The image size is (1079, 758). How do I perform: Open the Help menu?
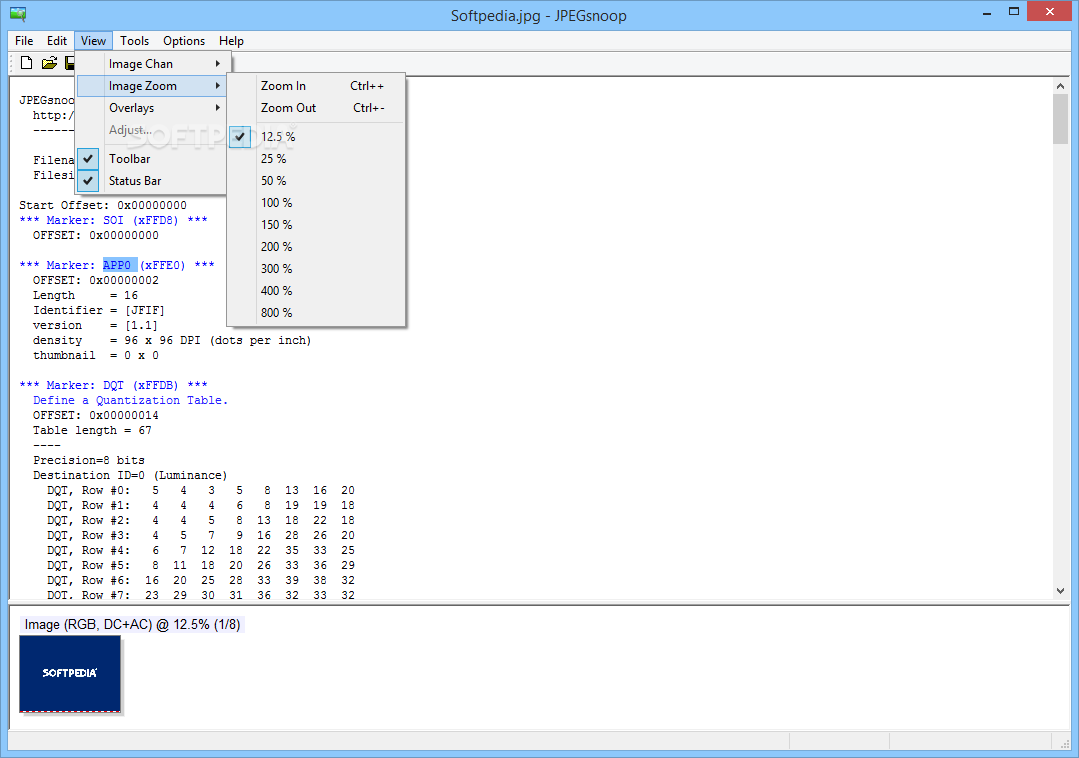coord(231,41)
